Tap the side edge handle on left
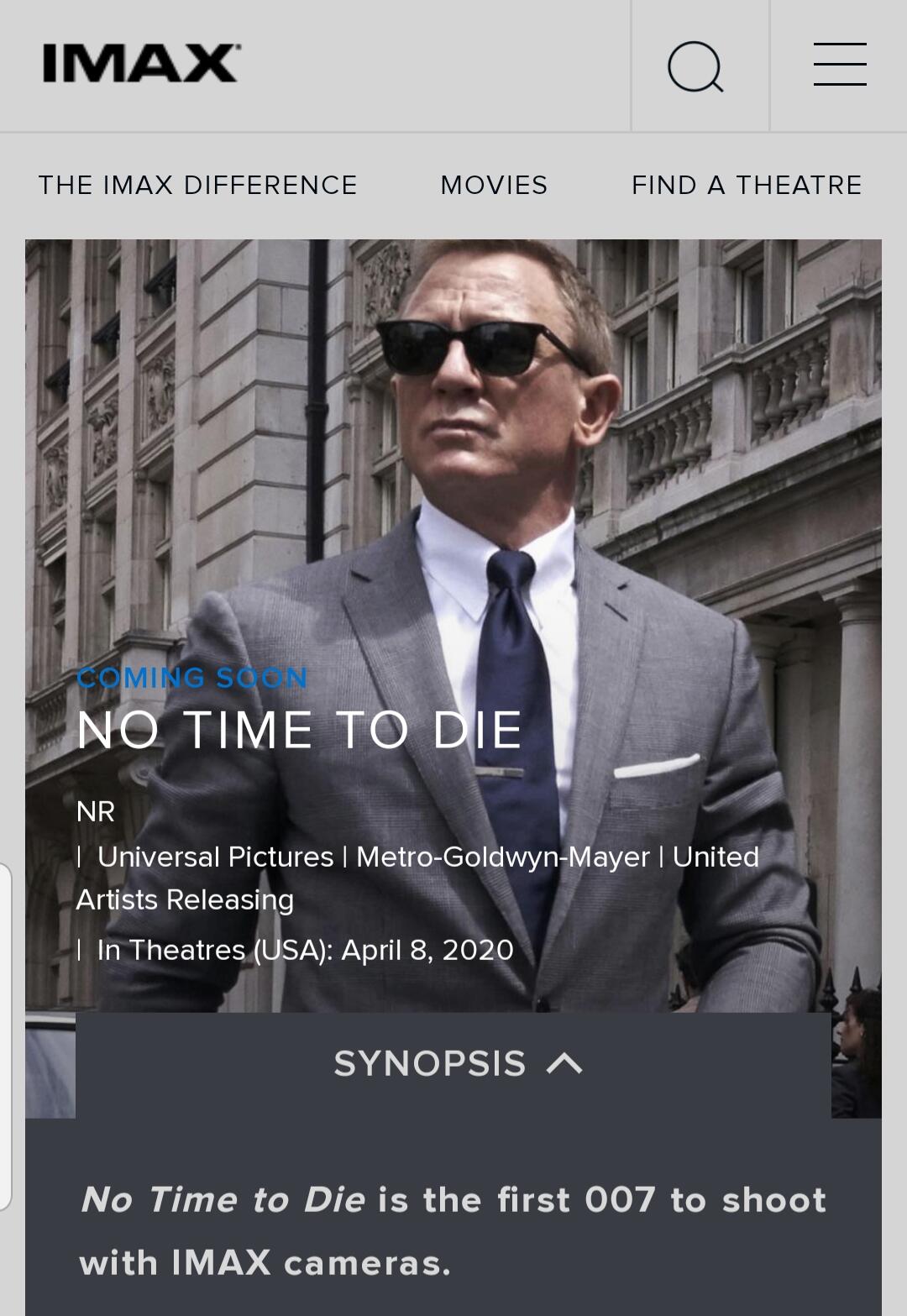Image resolution: width=907 pixels, height=1316 pixels. point(5,1036)
